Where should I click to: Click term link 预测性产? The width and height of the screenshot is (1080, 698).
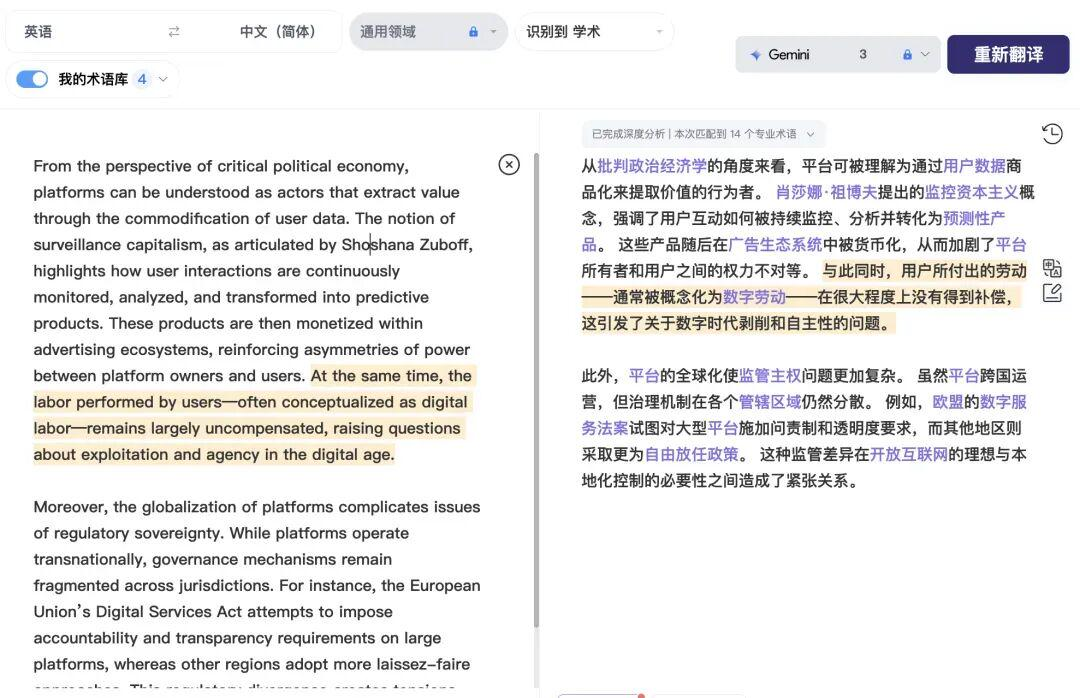974,218
